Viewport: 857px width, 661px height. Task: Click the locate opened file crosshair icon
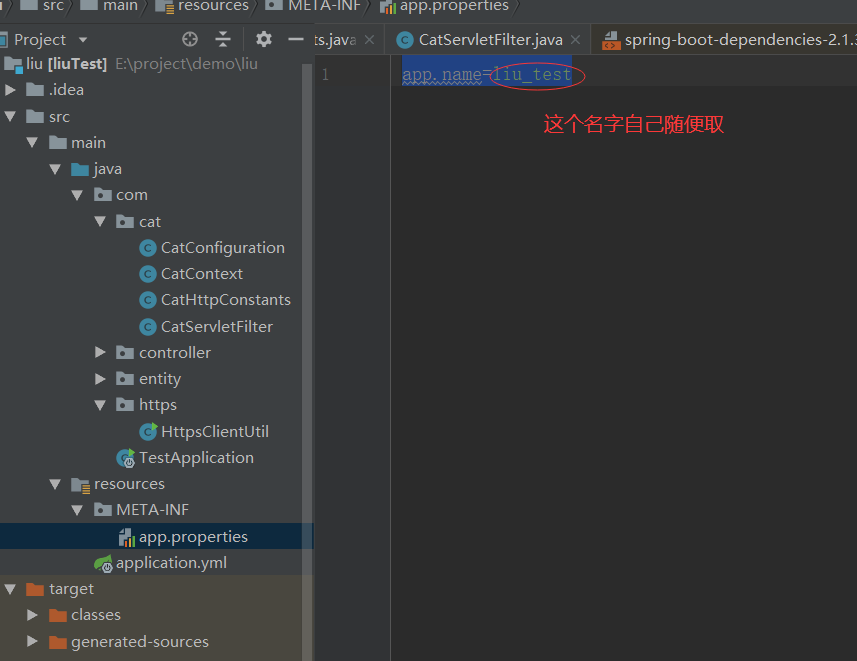pos(189,38)
